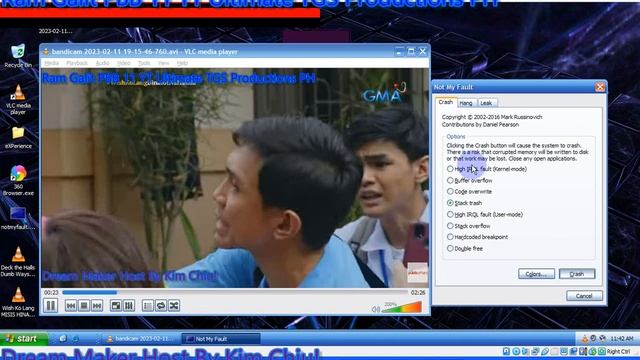
Task: Switch to the Hang tab
Action: pos(466,103)
